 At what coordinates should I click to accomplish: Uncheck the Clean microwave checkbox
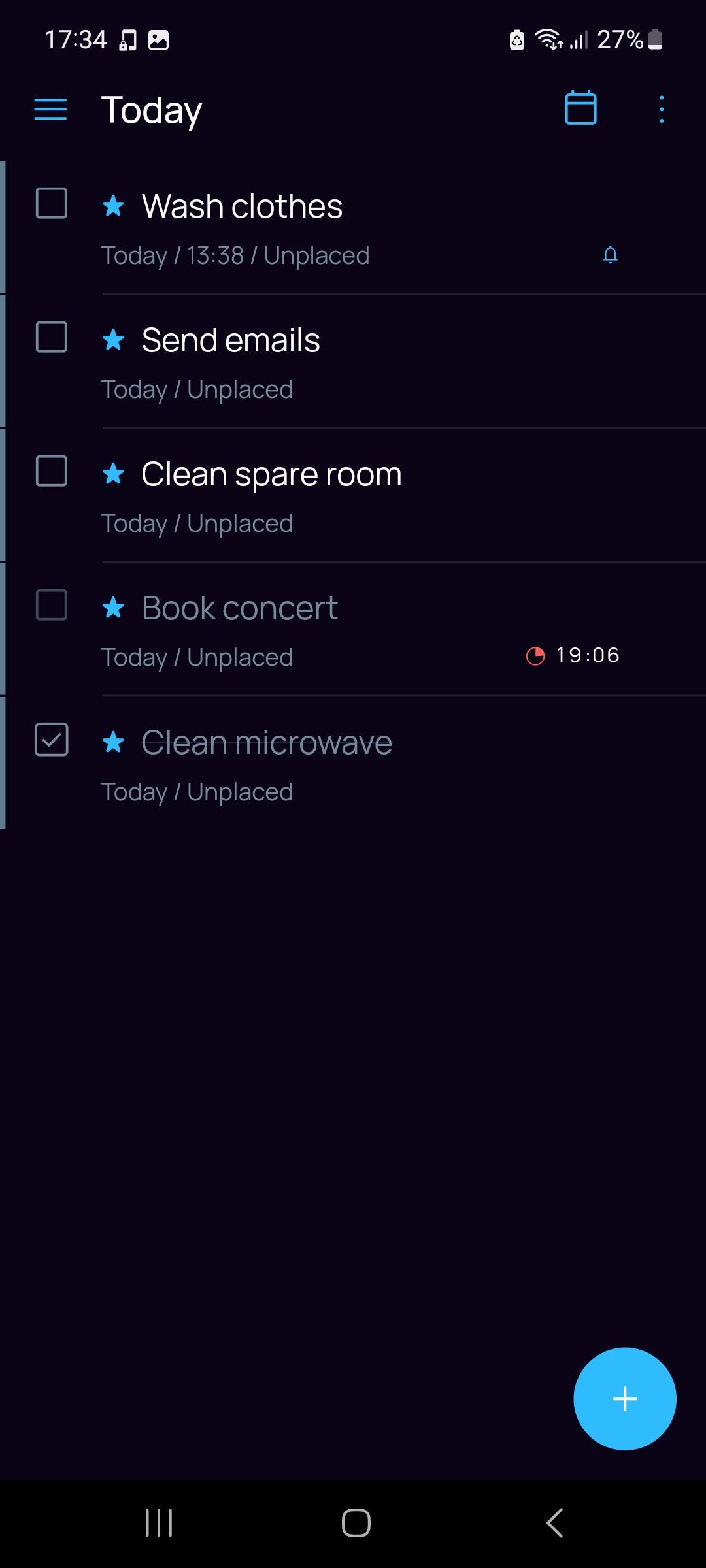pyautogui.click(x=51, y=740)
